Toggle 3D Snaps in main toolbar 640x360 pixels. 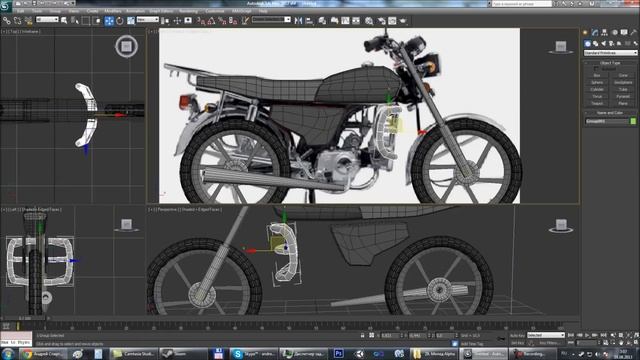[x=201, y=20]
